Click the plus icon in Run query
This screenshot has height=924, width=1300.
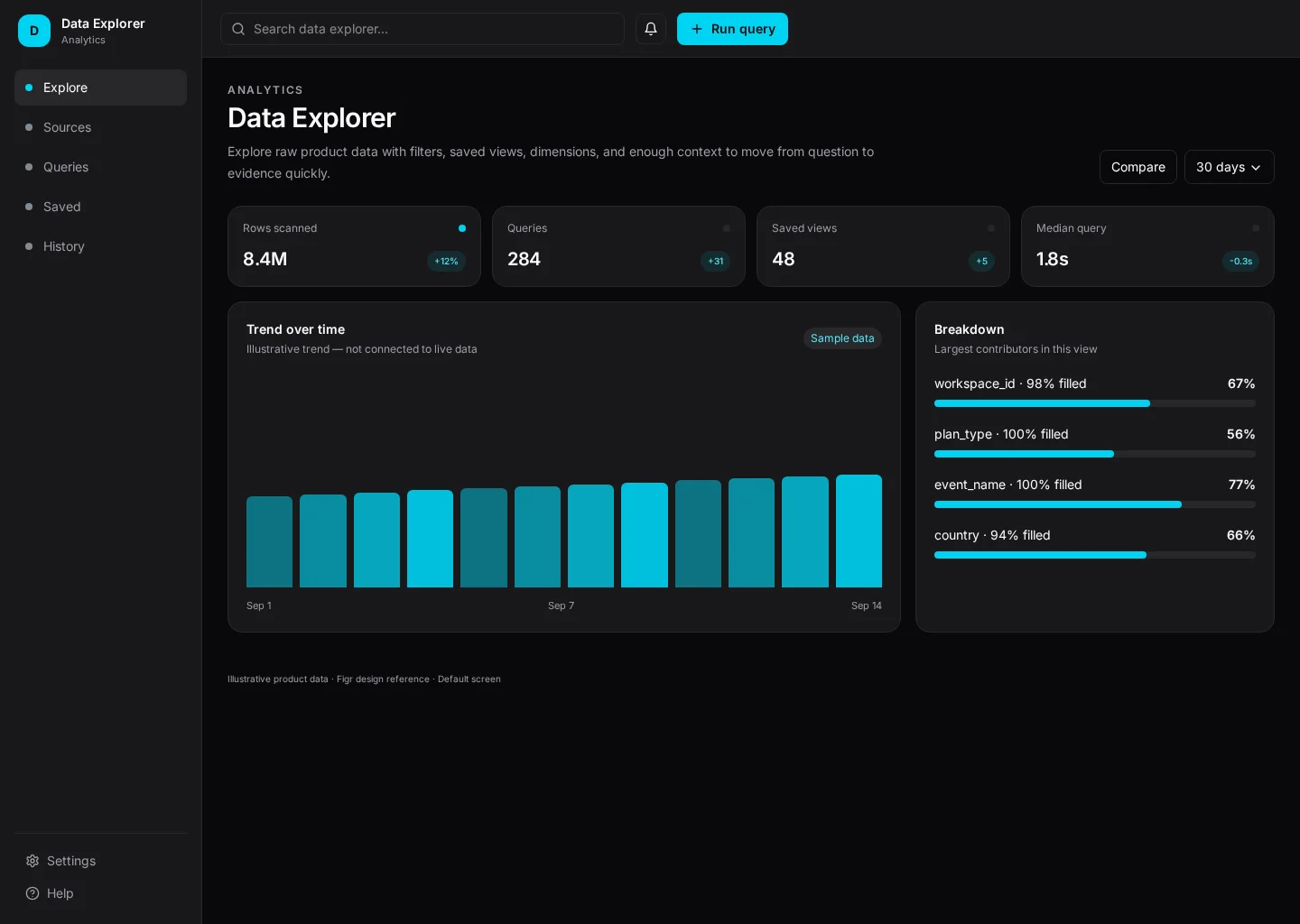(x=697, y=29)
